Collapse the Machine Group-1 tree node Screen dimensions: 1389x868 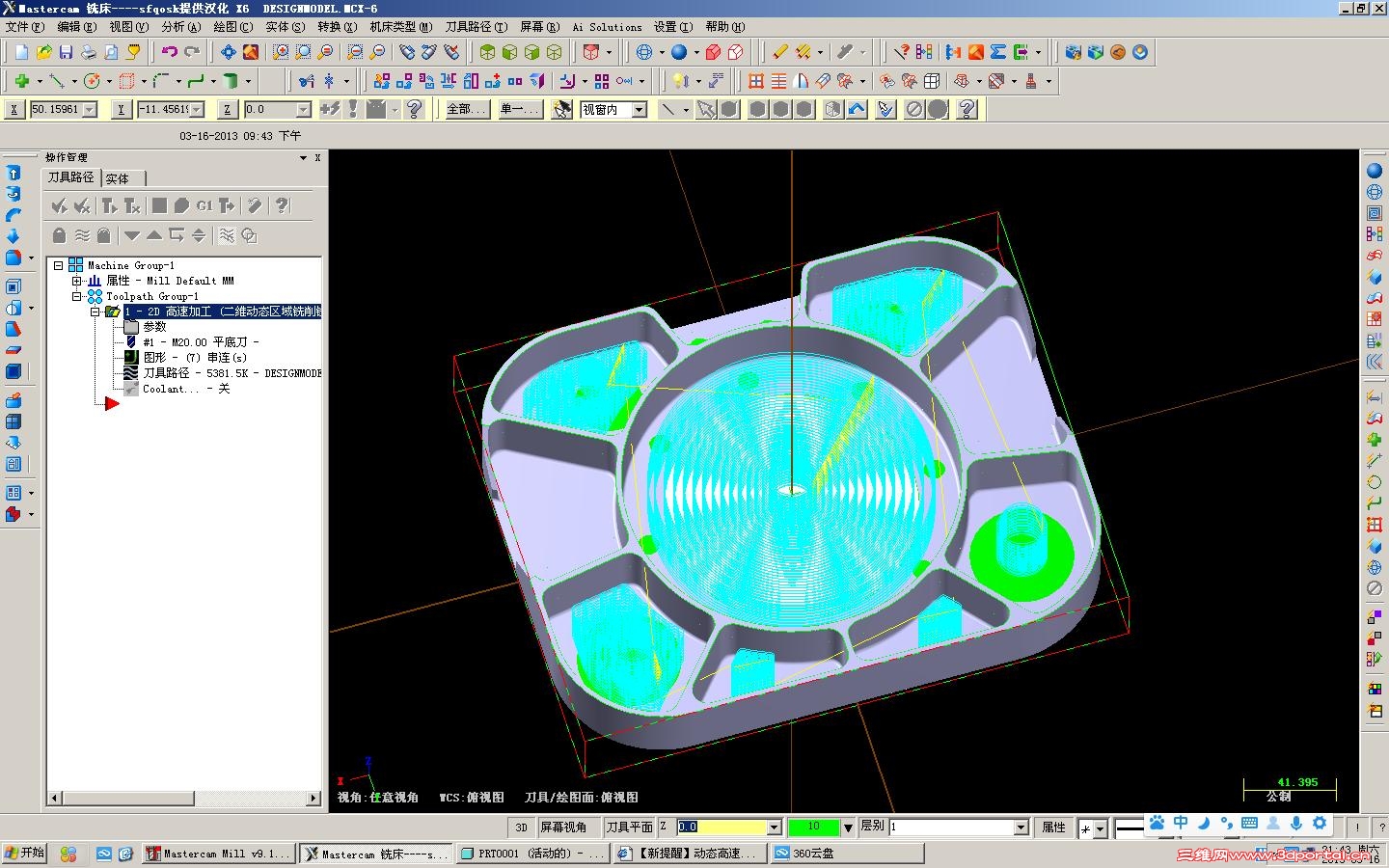[58, 265]
